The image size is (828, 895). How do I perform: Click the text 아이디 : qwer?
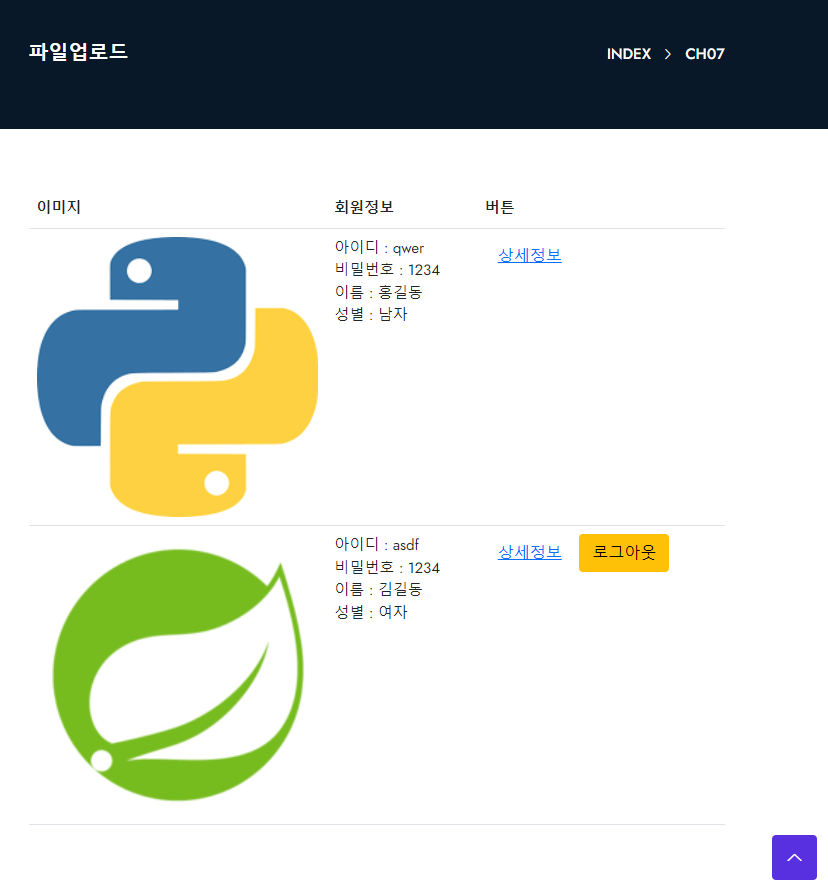coord(379,248)
